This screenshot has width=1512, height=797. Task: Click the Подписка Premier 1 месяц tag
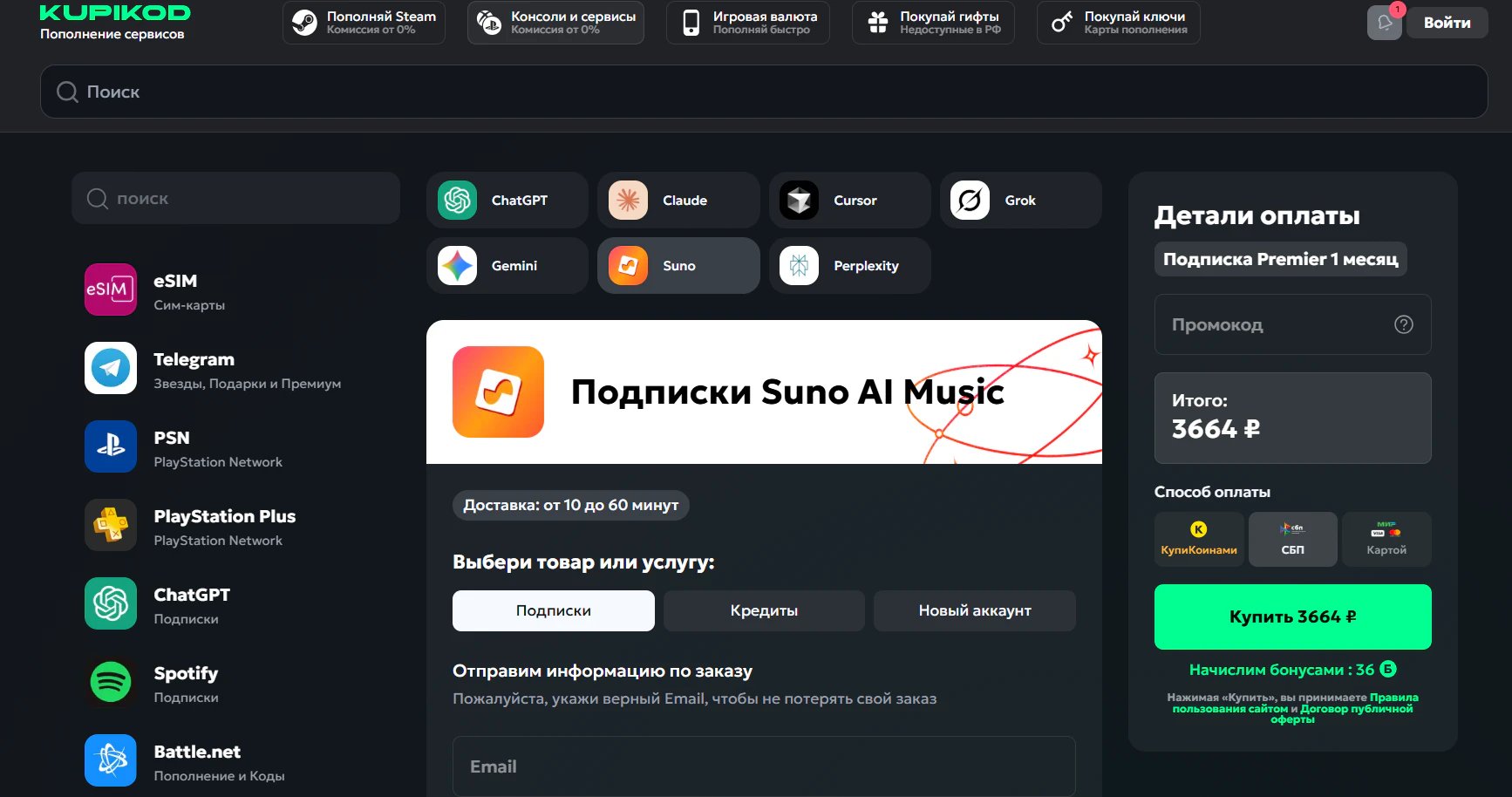1281,259
